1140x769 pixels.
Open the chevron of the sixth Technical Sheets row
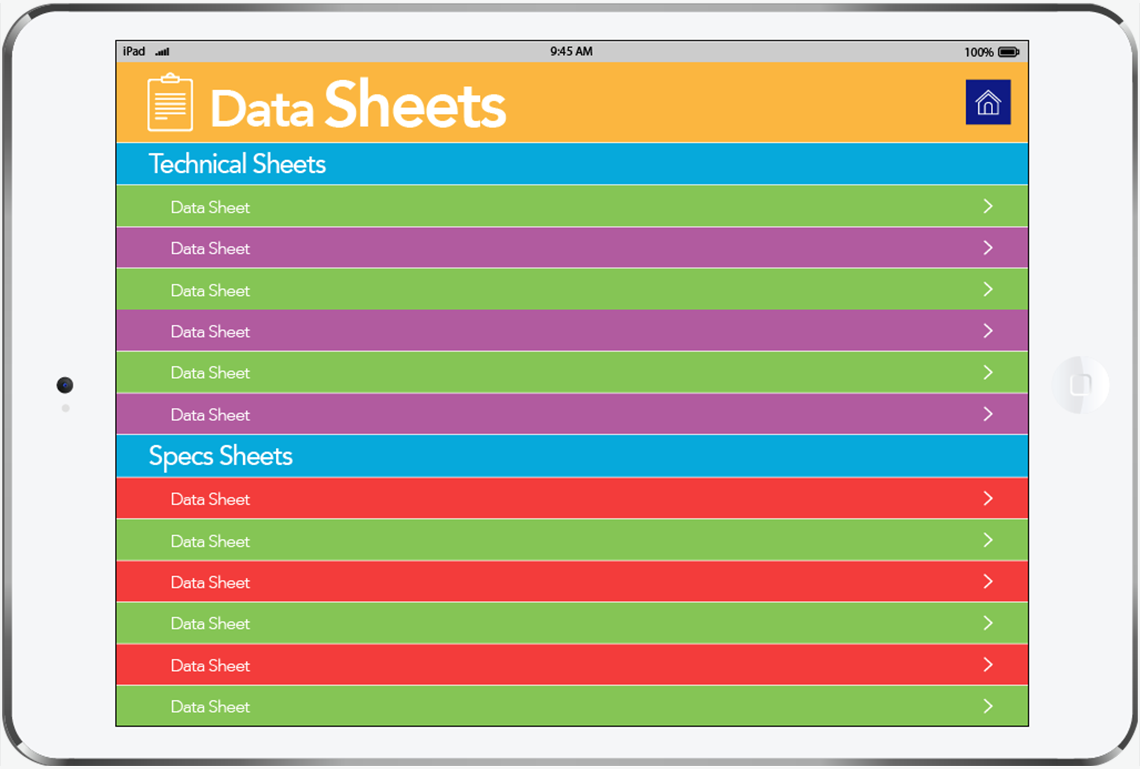pos(988,414)
